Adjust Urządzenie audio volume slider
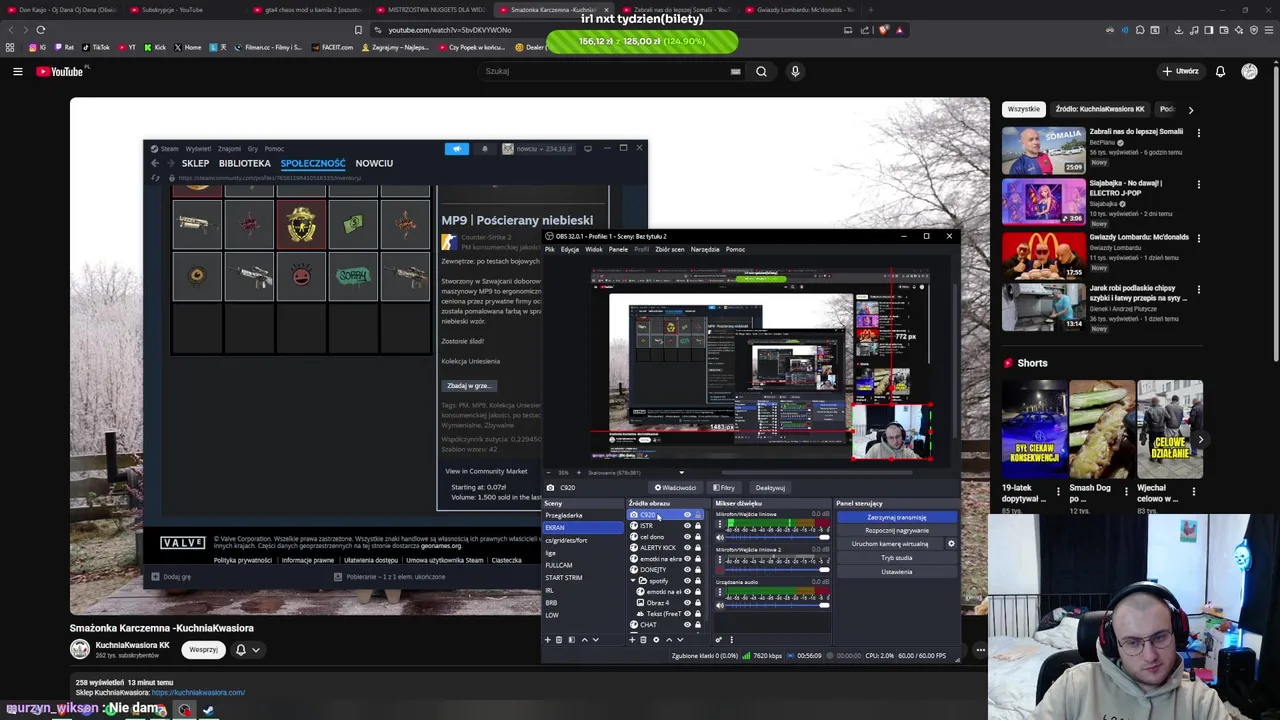 (x=777, y=605)
